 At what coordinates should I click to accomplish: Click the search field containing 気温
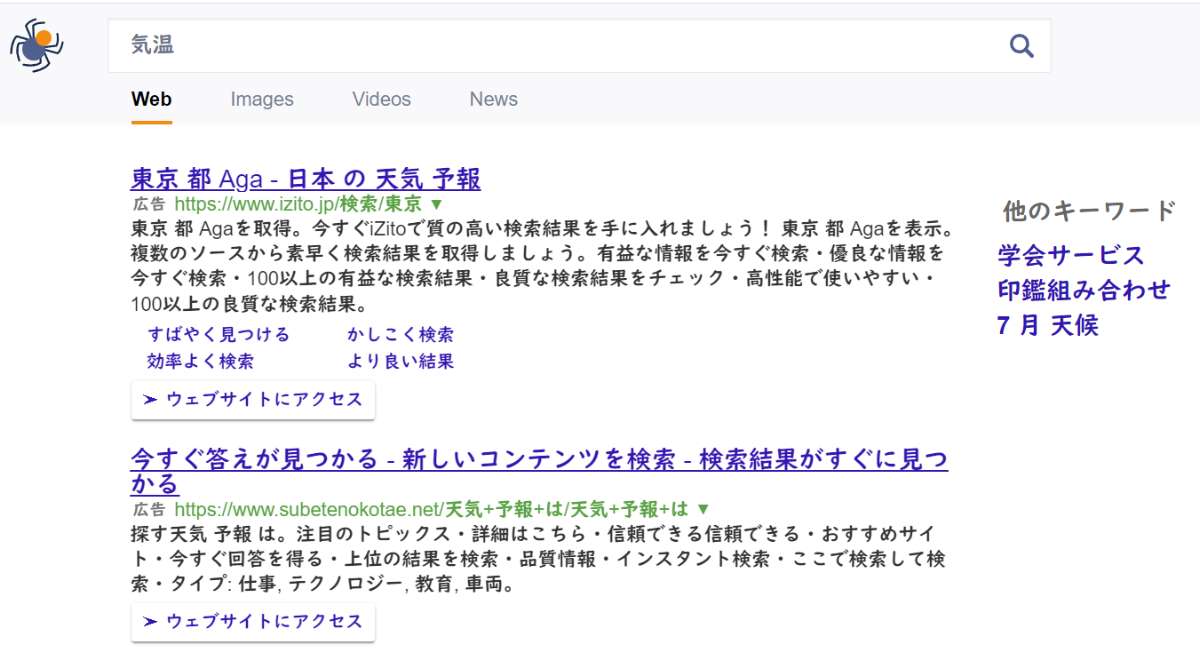coord(560,46)
